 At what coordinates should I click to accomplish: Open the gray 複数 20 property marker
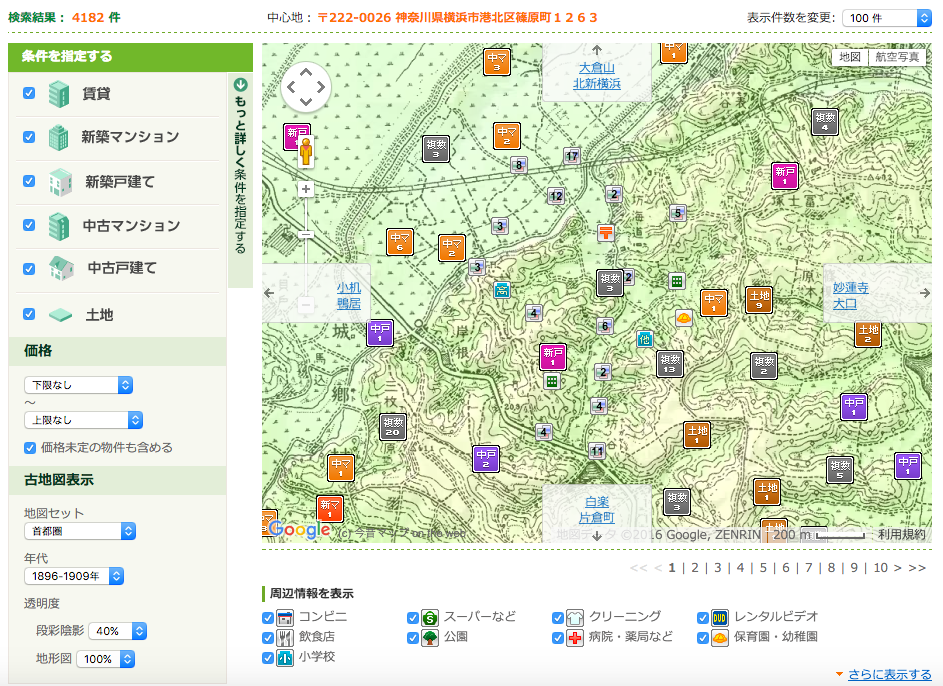[393, 427]
